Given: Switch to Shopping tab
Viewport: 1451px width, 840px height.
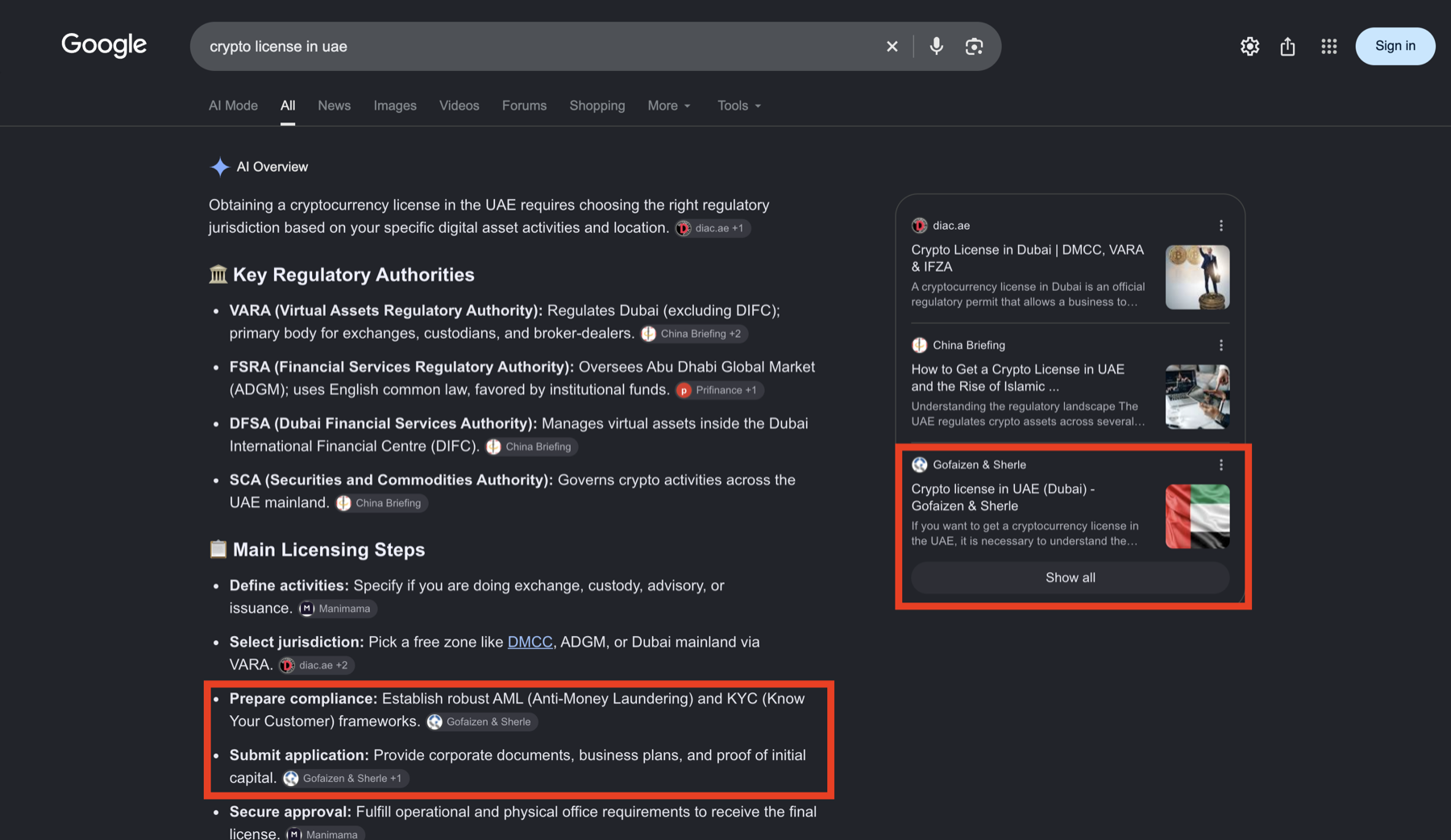Looking at the screenshot, I should (x=597, y=106).
